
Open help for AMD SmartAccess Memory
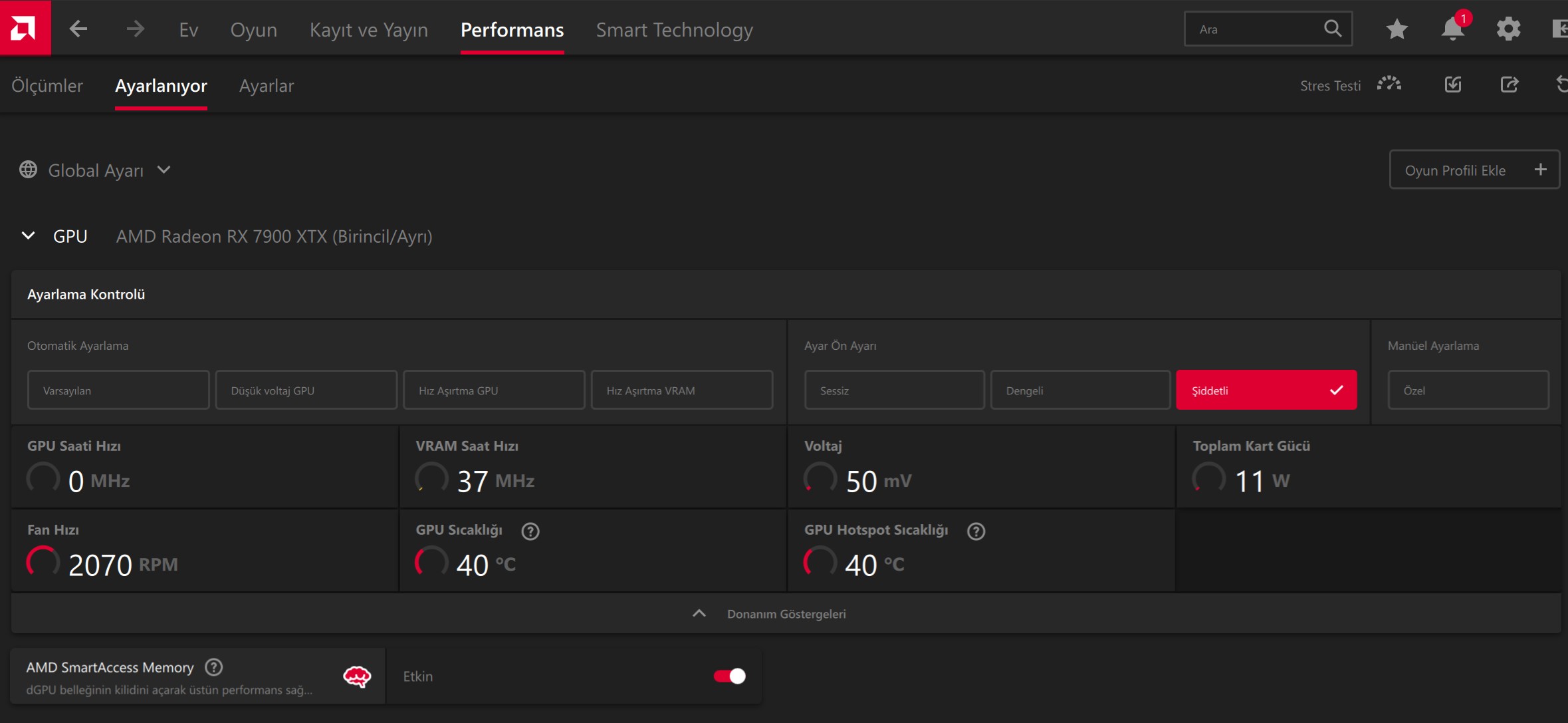[x=213, y=667]
